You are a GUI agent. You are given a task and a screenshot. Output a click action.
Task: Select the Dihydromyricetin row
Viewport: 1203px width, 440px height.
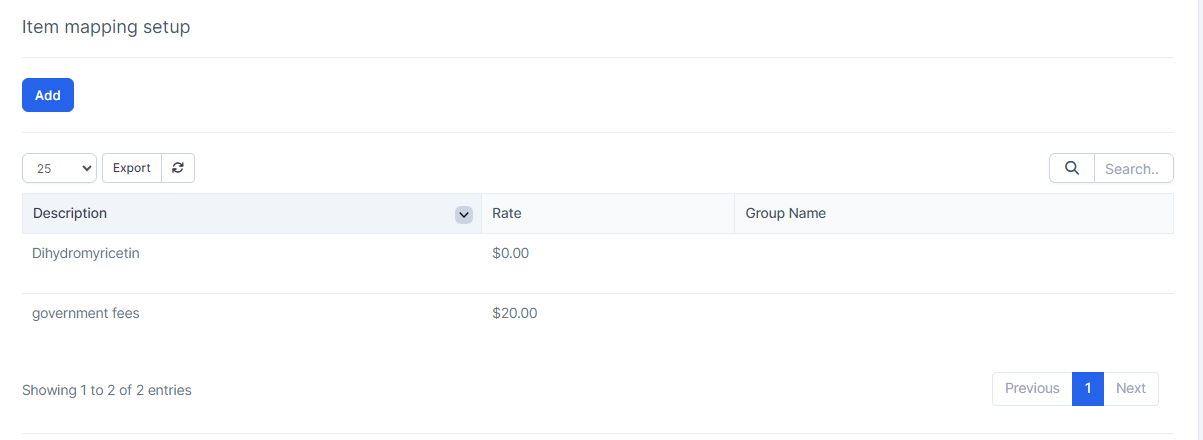(x=86, y=253)
